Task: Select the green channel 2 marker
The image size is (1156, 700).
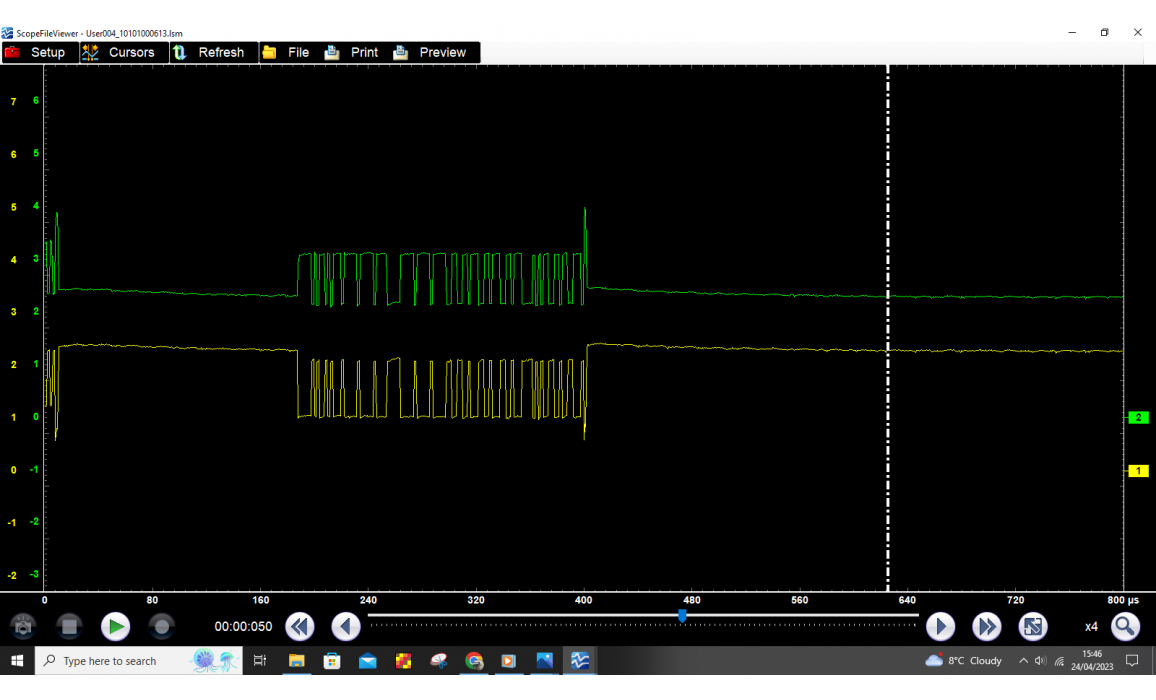Action: tap(1138, 418)
